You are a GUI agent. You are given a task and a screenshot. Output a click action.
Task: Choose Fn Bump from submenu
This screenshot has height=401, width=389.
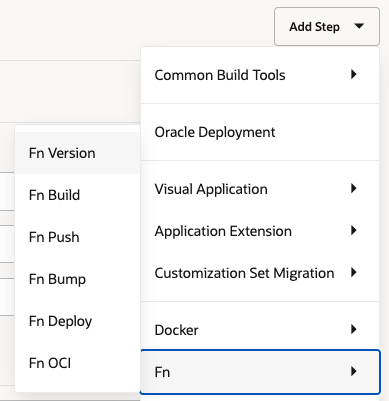click(77, 279)
